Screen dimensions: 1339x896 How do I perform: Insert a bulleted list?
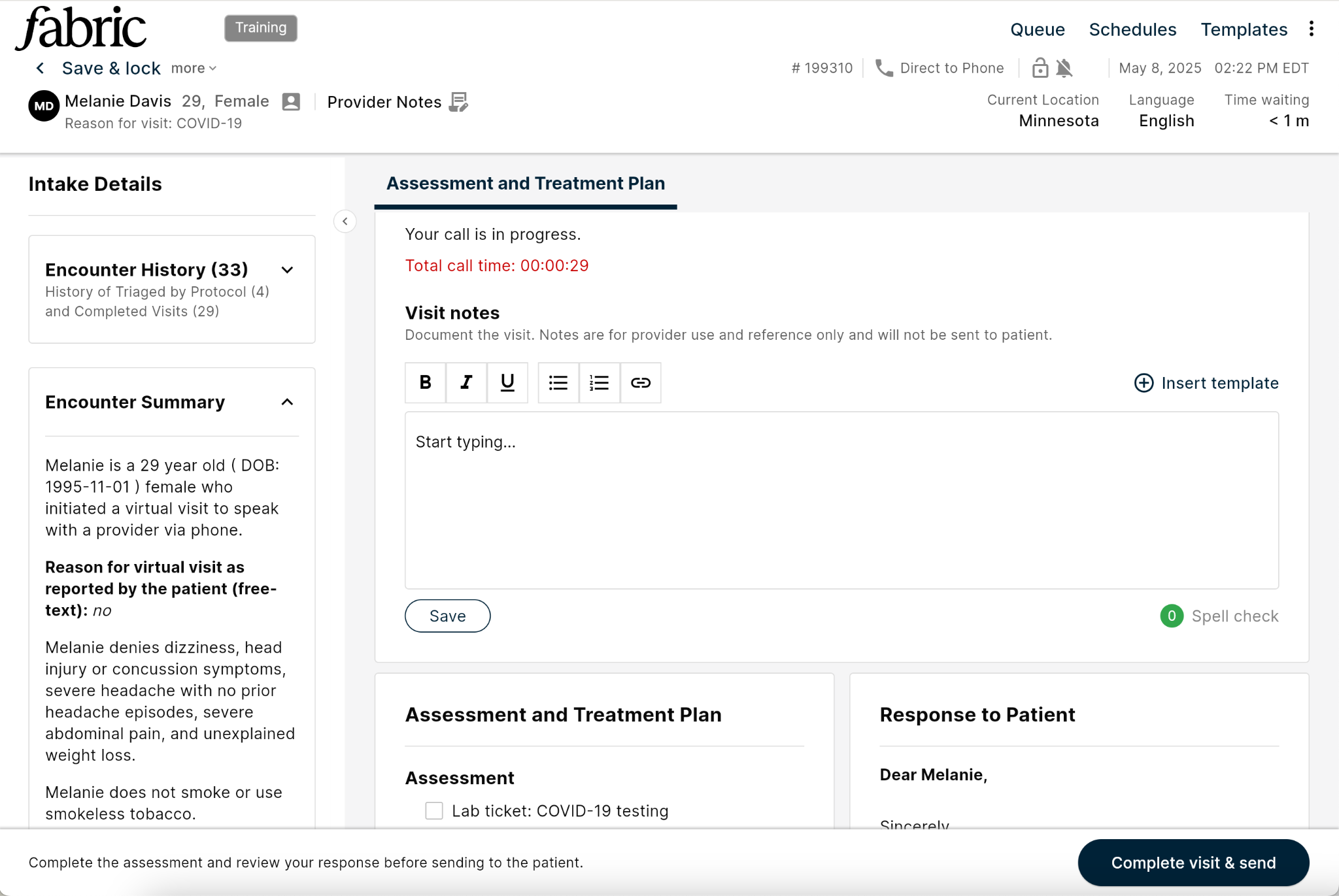[x=558, y=382]
